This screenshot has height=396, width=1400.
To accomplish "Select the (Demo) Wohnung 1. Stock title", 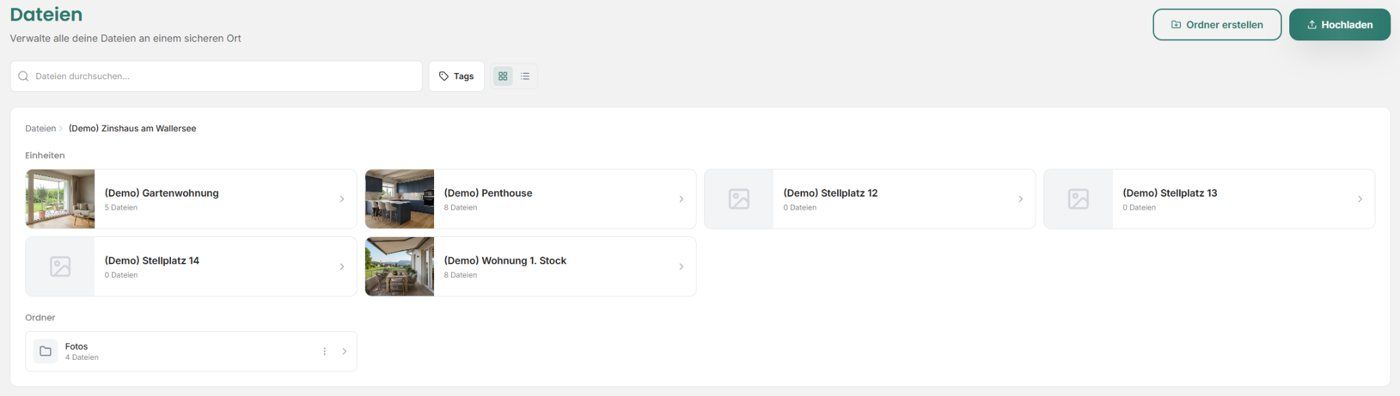I will point(505,260).
